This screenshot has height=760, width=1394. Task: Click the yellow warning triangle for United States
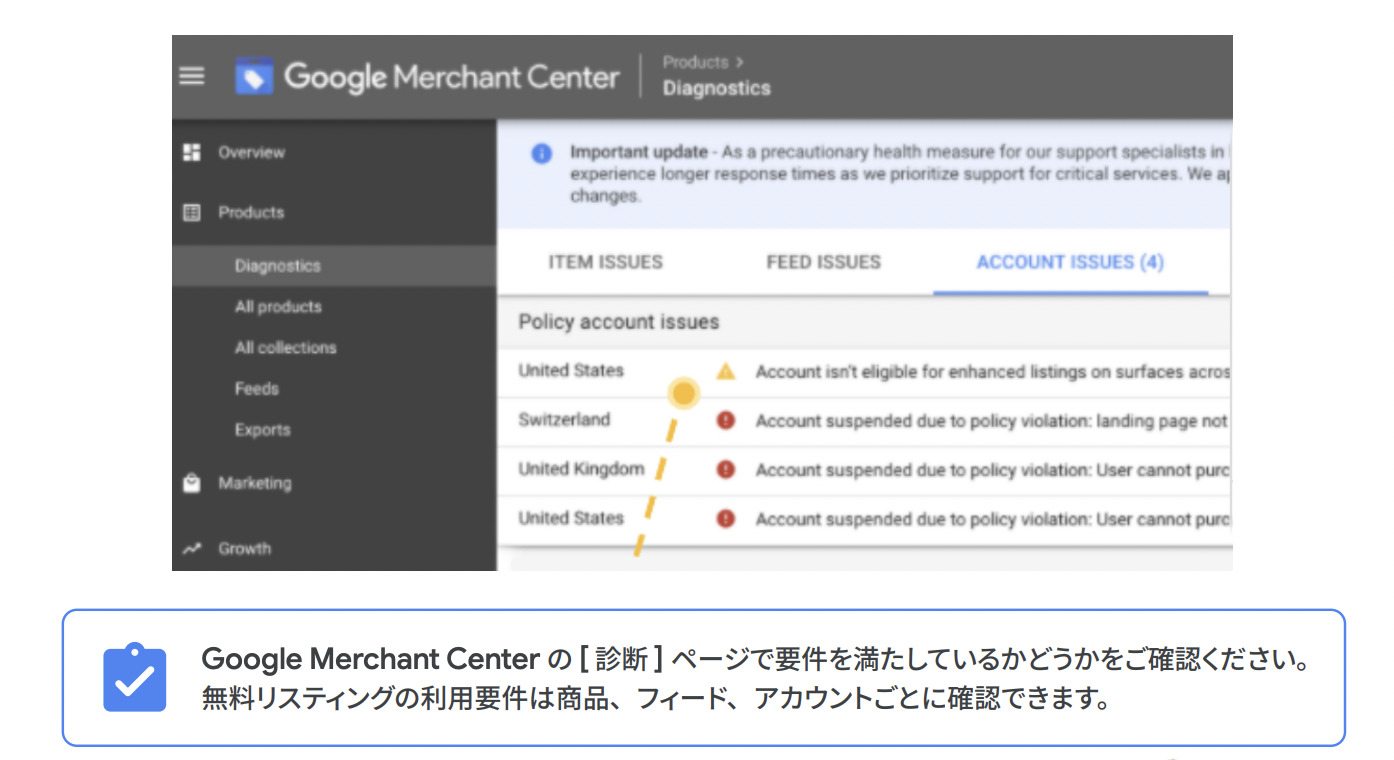726,371
